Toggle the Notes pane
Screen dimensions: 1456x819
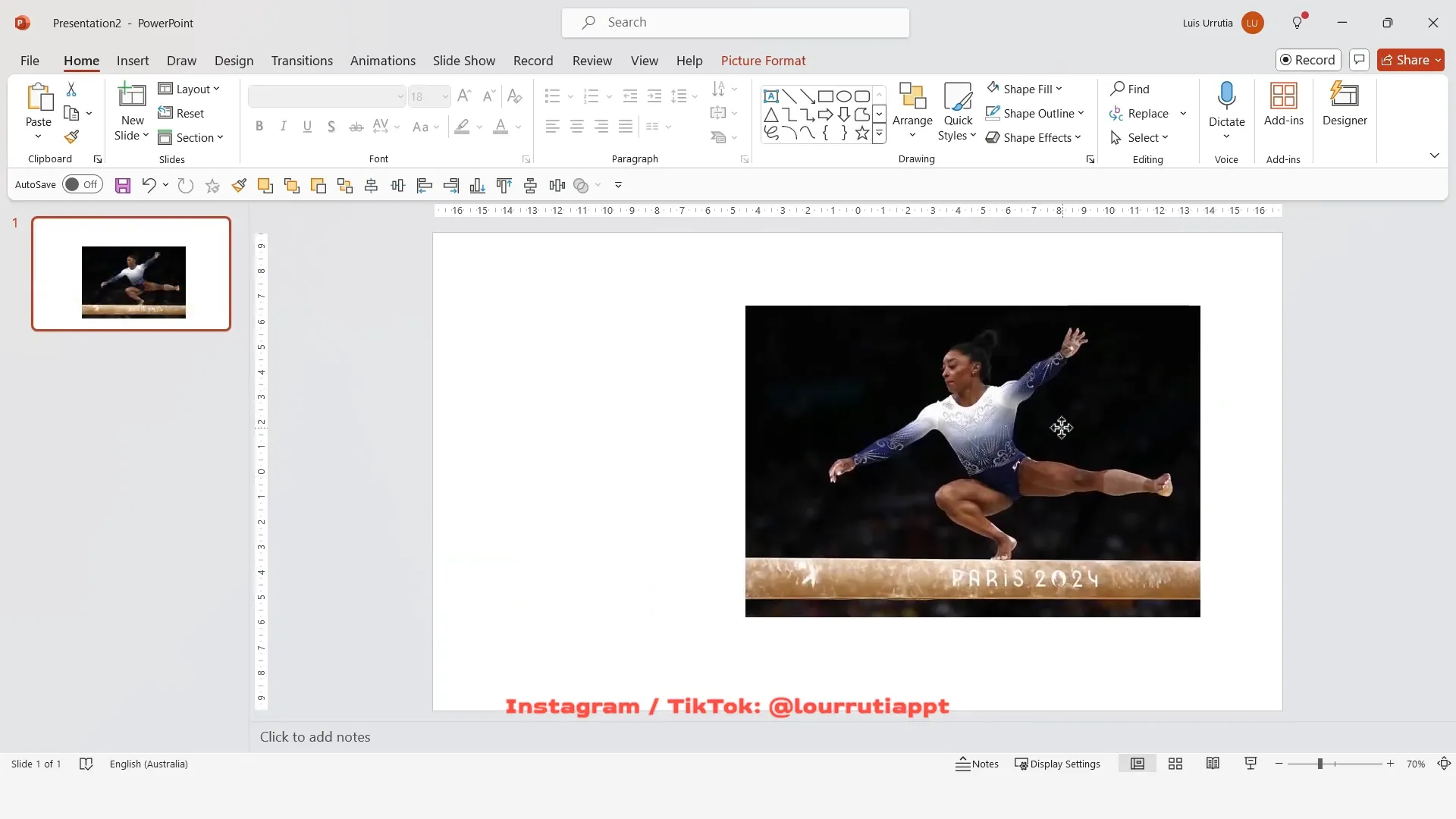(x=977, y=764)
